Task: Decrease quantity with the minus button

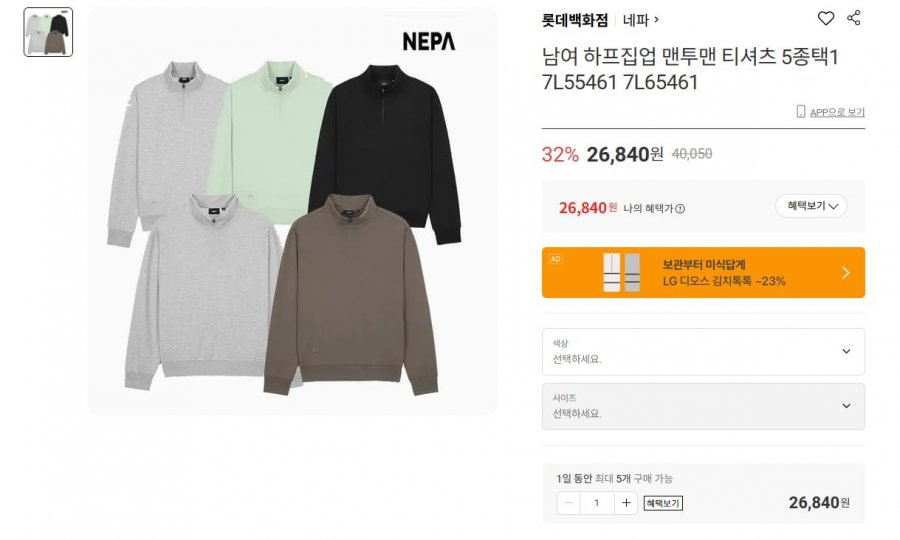Action: pos(568,503)
